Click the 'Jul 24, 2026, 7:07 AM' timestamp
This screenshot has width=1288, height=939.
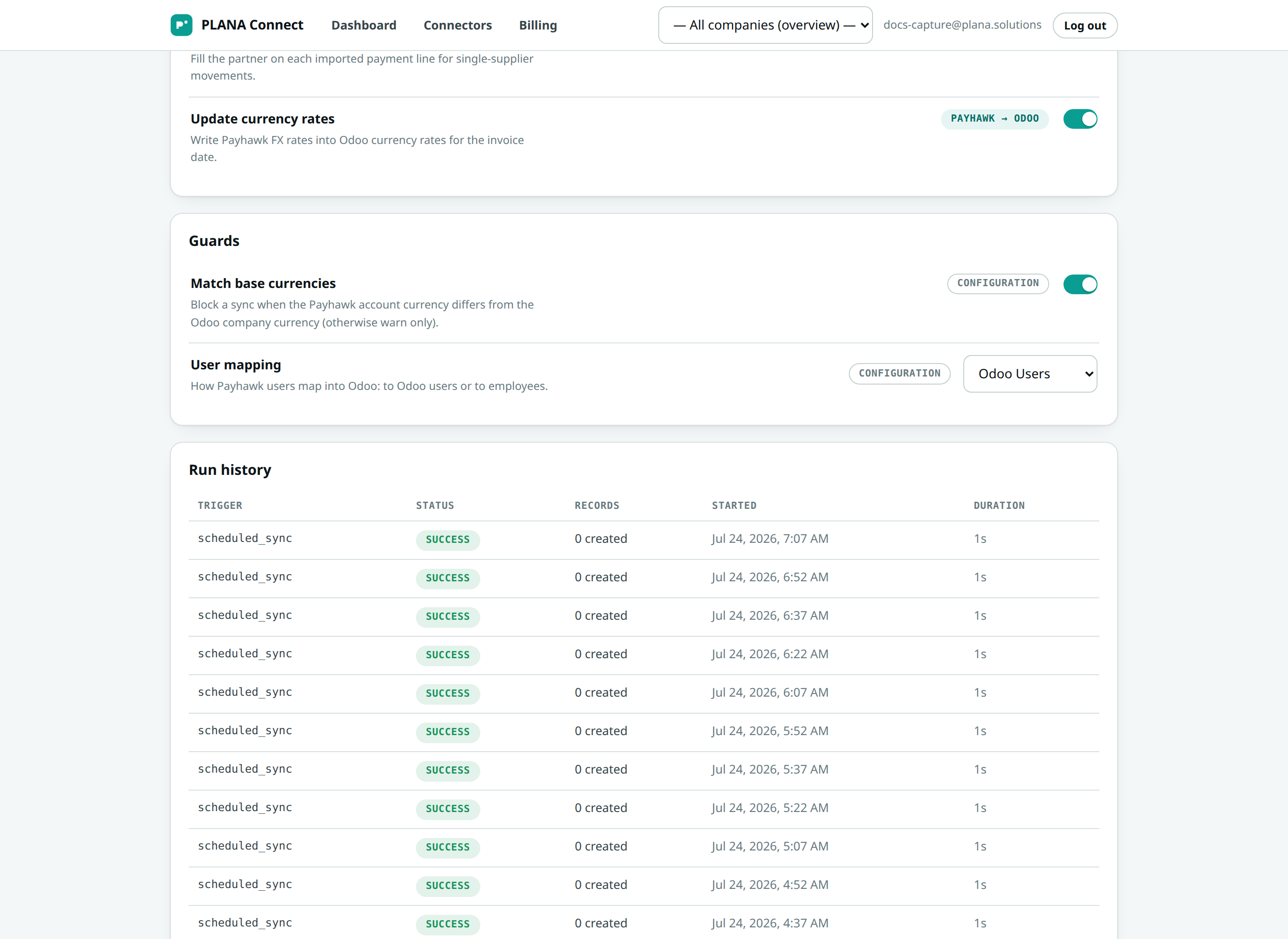point(770,539)
